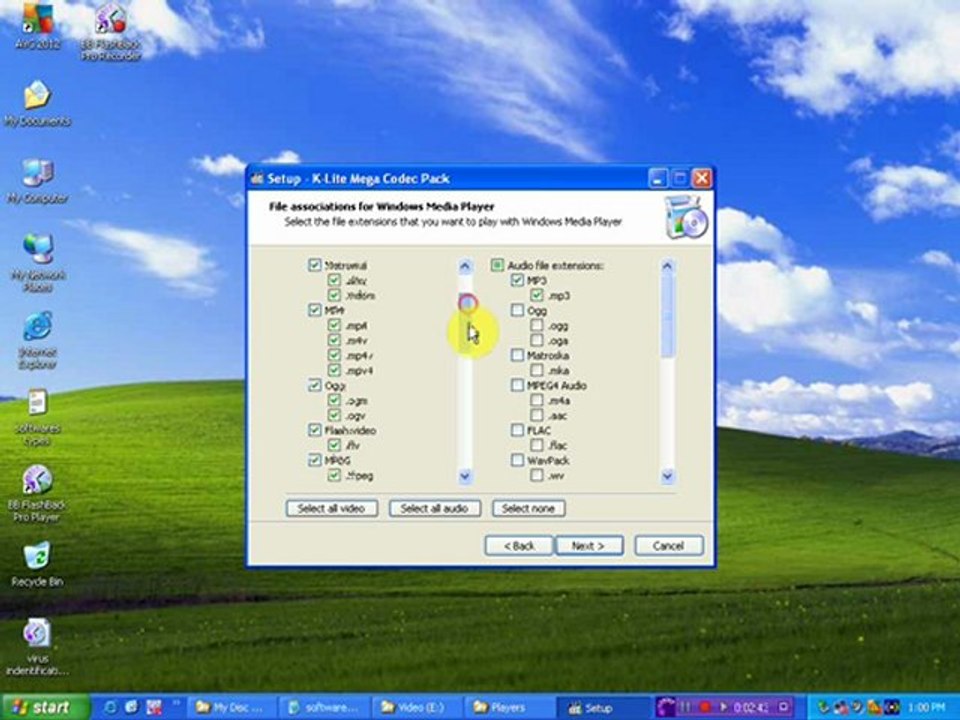The width and height of the screenshot is (960, 720).
Task: Click video list scrollbar down arrow
Action: coord(465,476)
